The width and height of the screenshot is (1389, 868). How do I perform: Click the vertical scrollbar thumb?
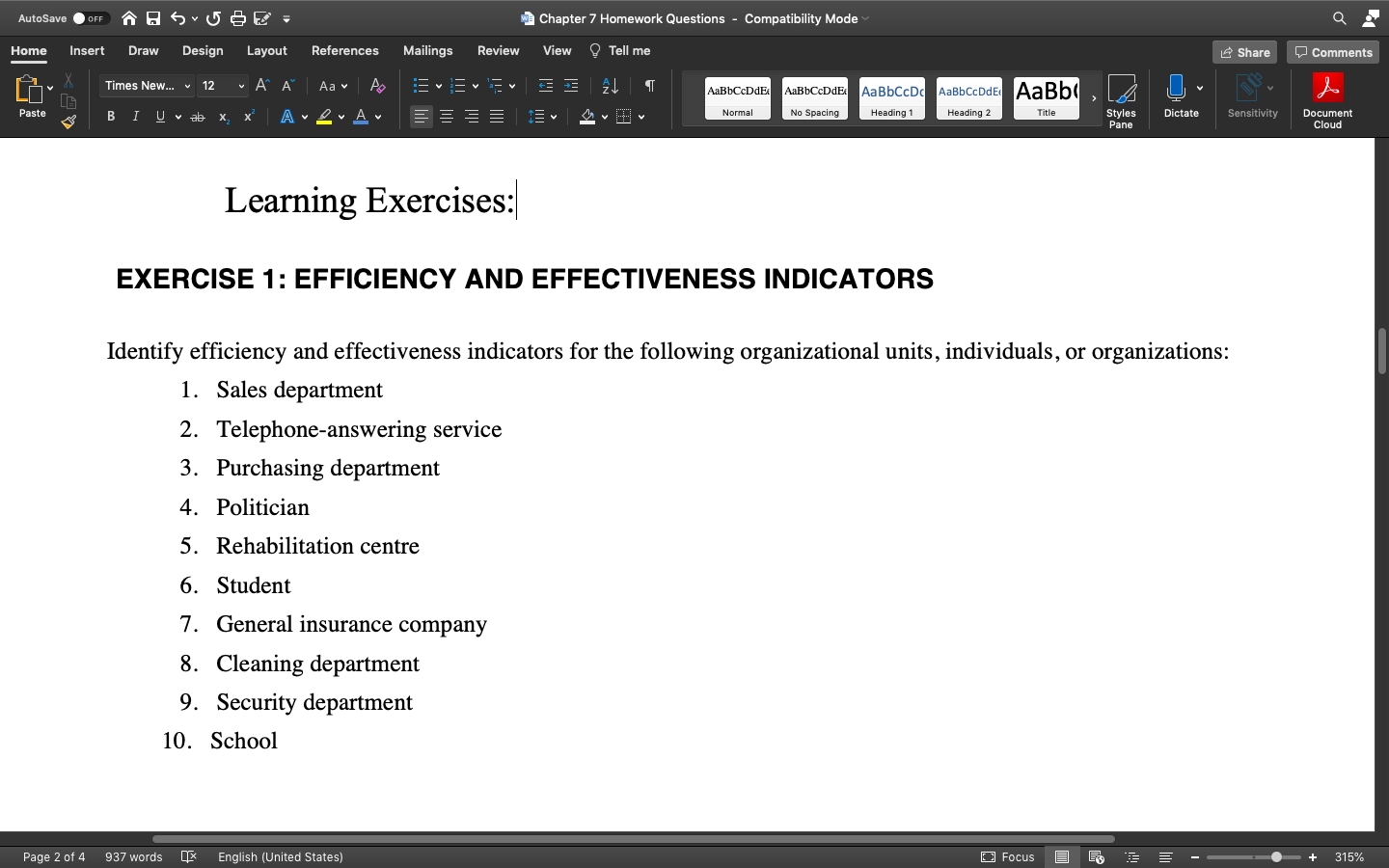pyautogui.click(x=1382, y=351)
